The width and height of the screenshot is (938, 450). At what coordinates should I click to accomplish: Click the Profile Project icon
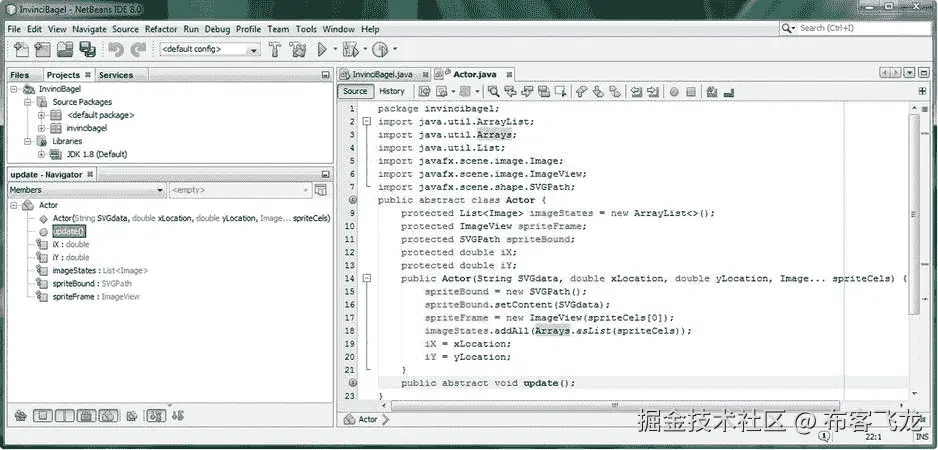(380, 50)
